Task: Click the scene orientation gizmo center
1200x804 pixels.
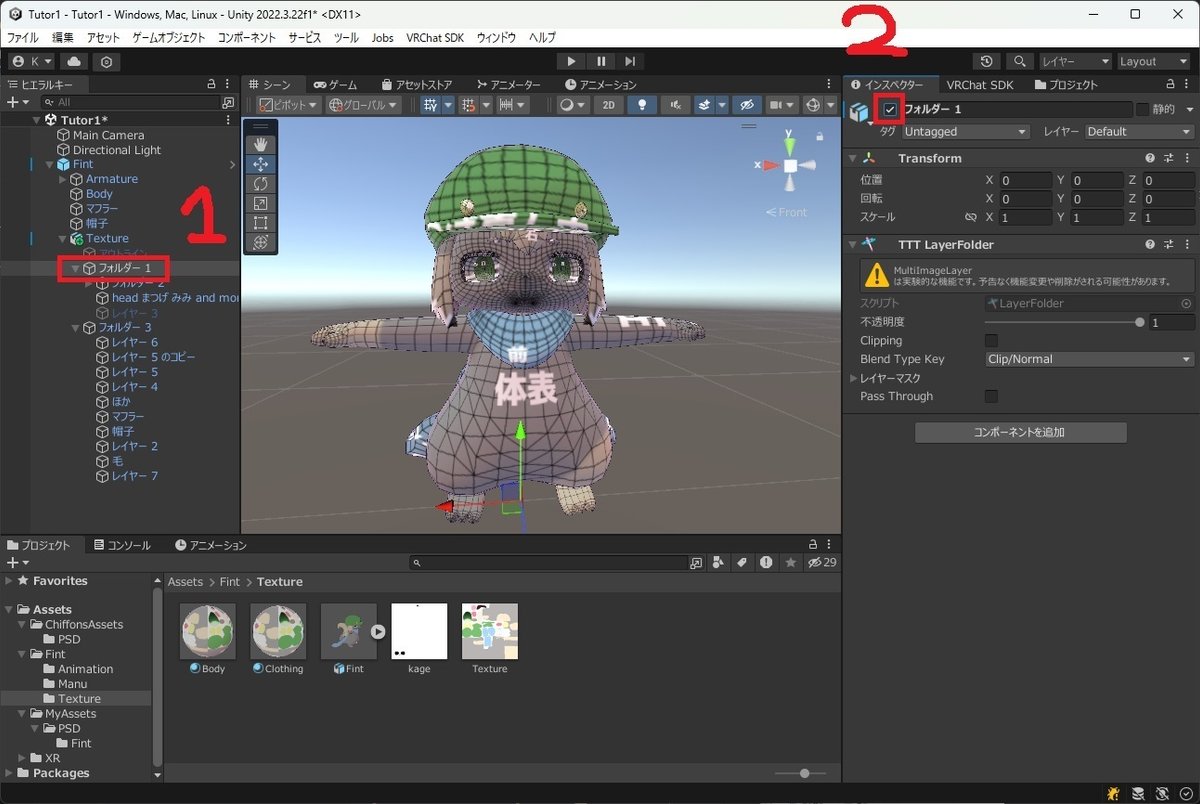Action: pyautogui.click(x=790, y=165)
